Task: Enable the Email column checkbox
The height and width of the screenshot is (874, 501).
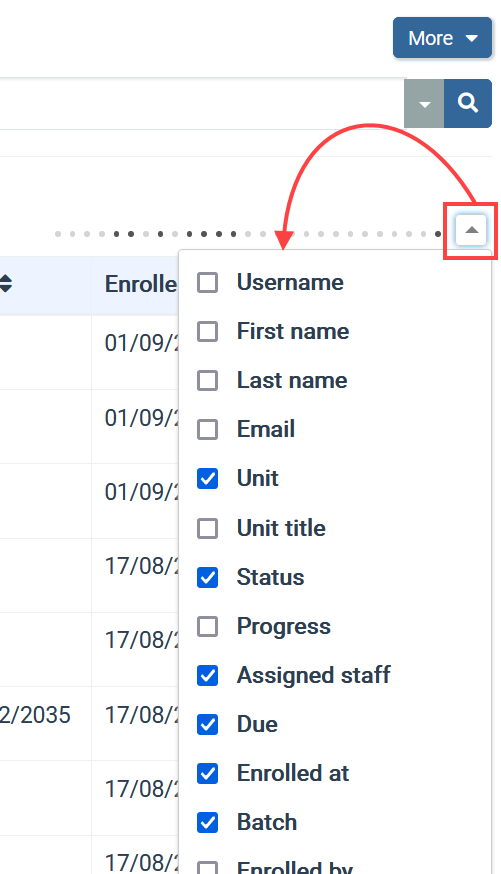Action: pyautogui.click(x=207, y=430)
